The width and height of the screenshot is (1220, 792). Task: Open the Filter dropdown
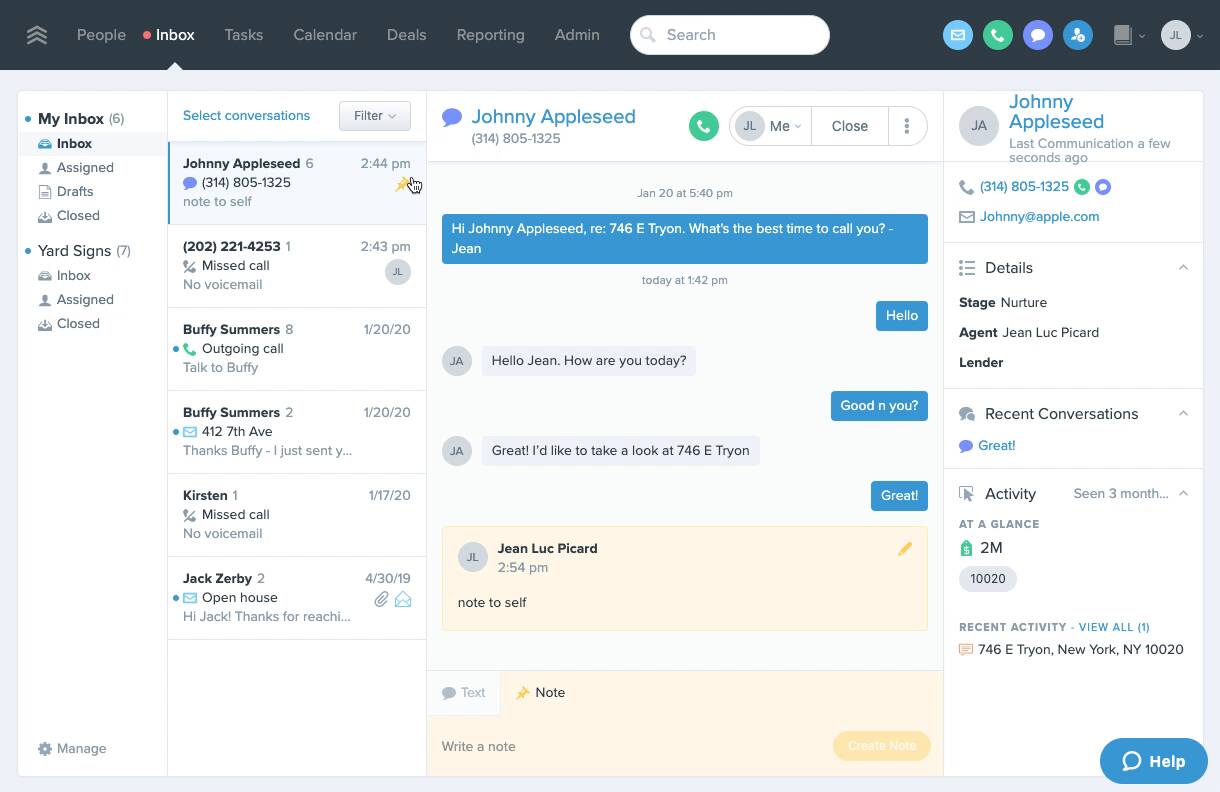pyautogui.click(x=374, y=116)
